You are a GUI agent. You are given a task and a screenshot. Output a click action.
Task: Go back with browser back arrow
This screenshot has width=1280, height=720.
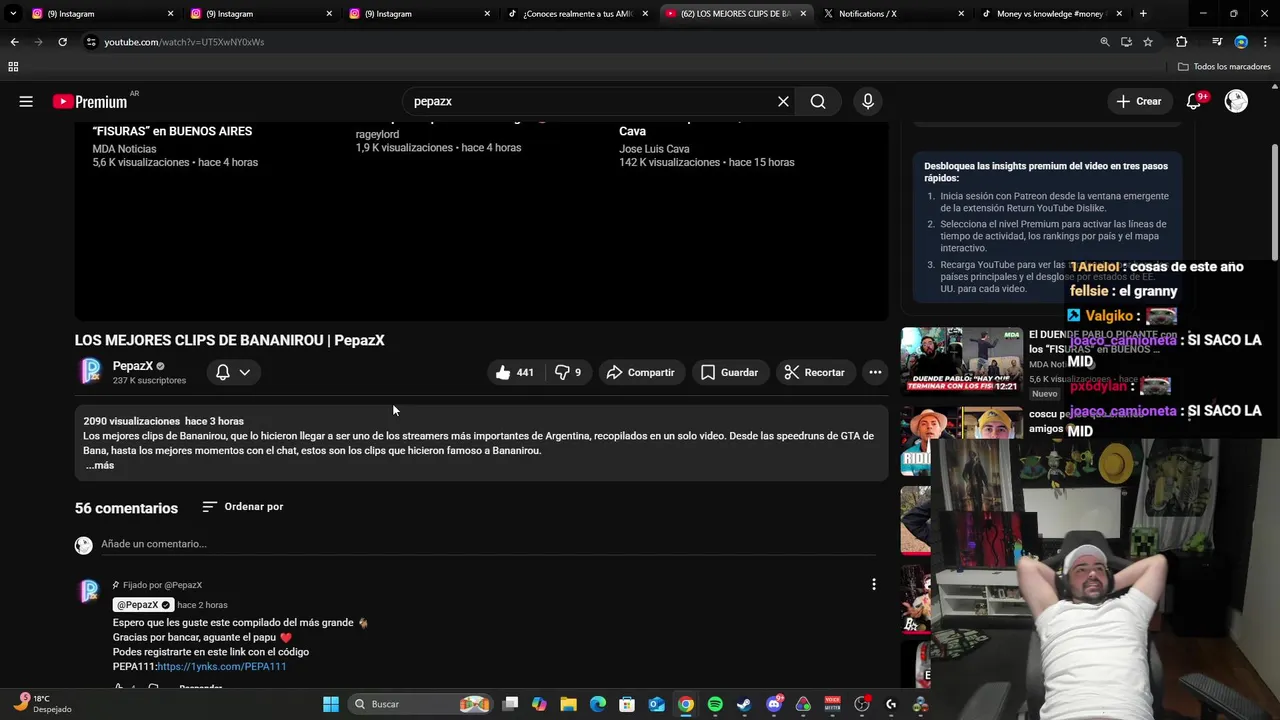coord(14,42)
